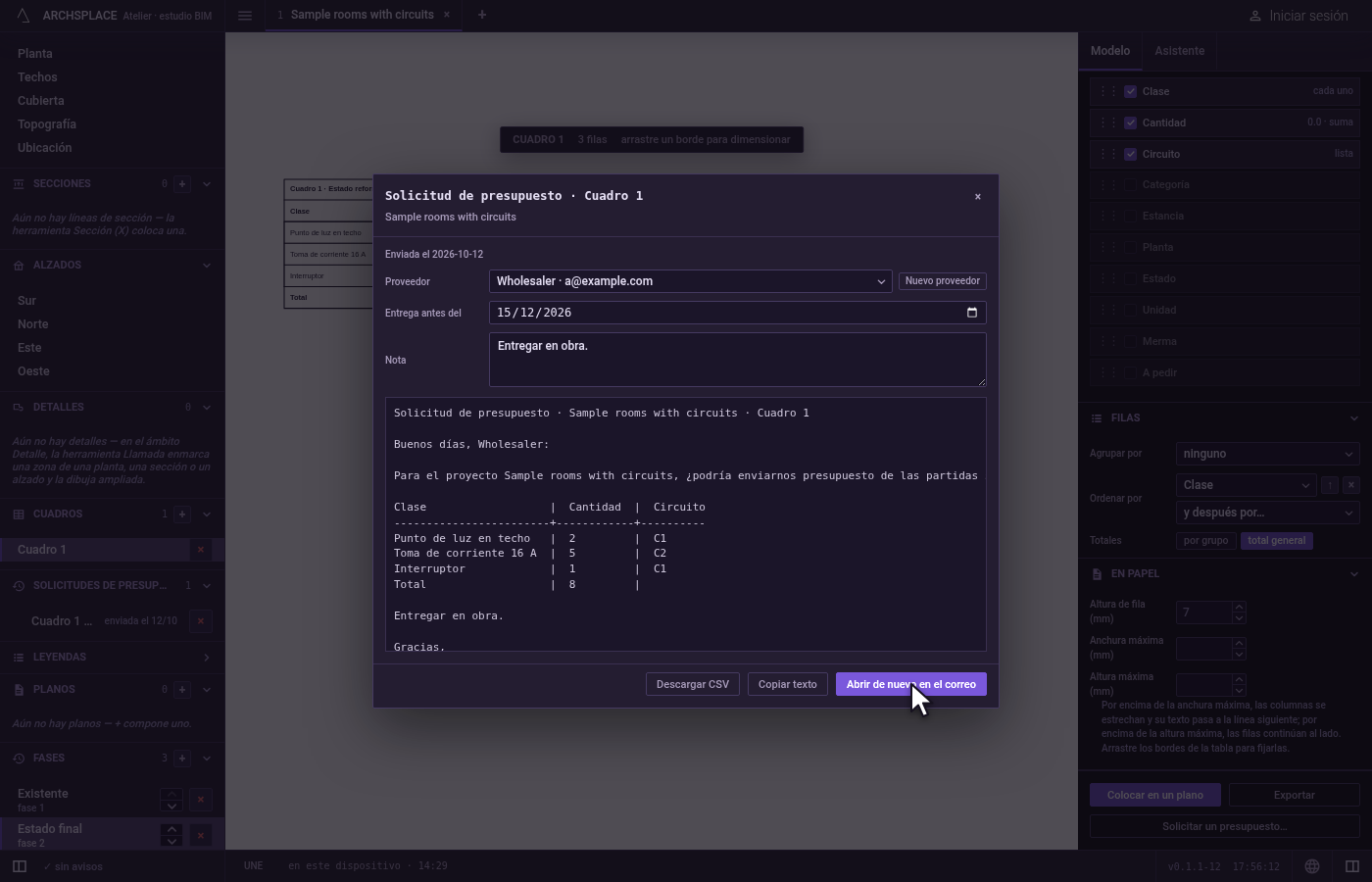Open the Ordenar por Clase dropdown
Screen dimensions: 1372x882
[1246, 485]
